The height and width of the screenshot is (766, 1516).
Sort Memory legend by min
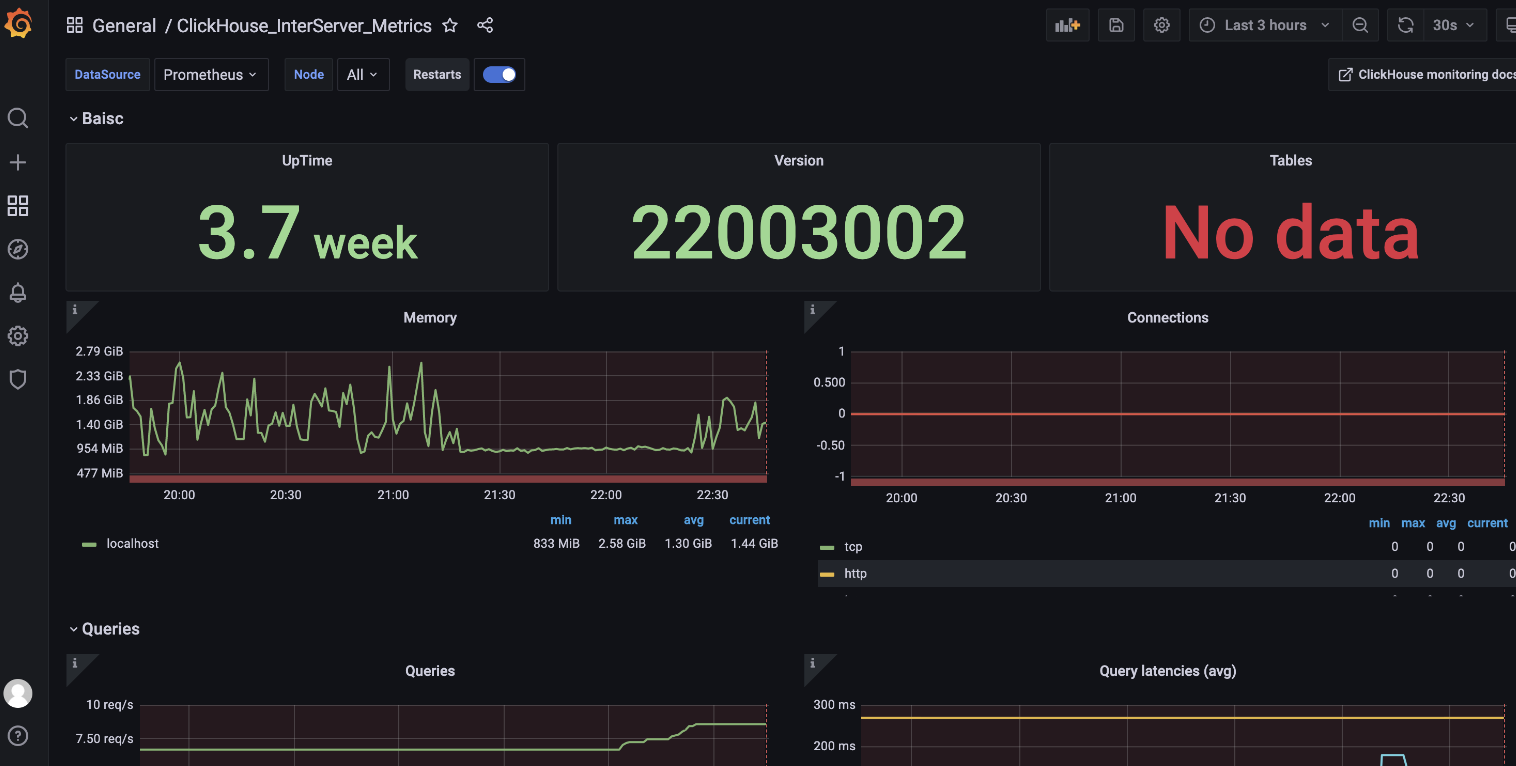(561, 520)
